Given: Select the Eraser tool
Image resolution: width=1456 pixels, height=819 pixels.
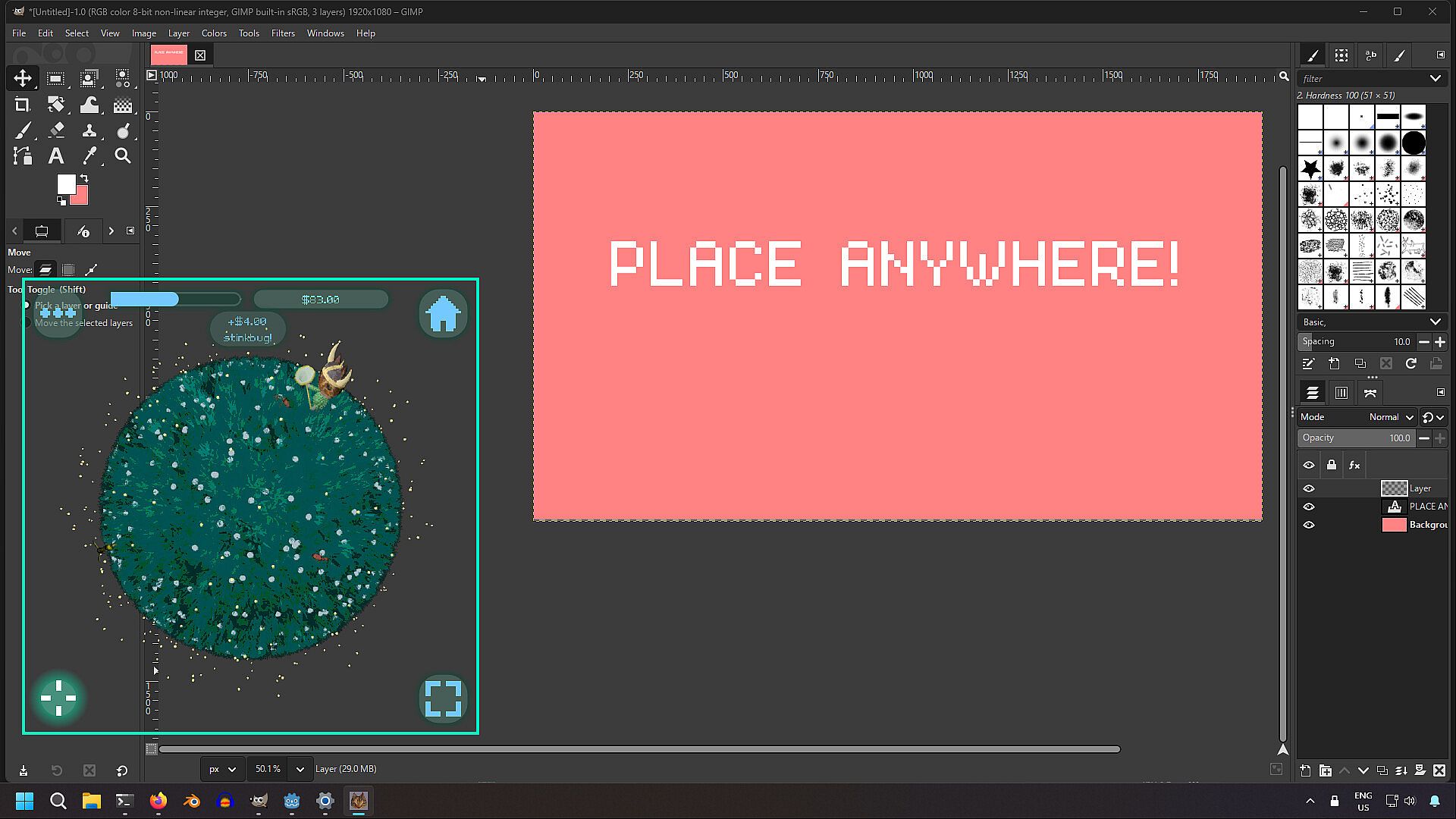Looking at the screenshot, I should (56, 130).
